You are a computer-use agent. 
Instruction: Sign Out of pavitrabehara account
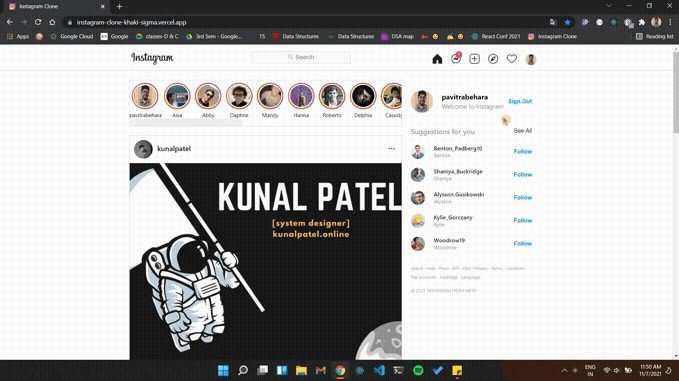tap(520, 101)
